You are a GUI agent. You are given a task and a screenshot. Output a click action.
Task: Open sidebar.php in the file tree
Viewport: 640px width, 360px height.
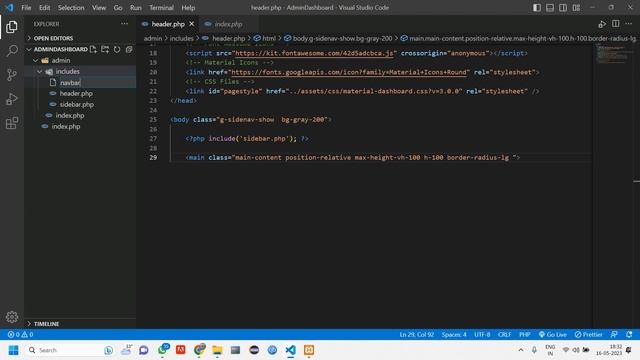(76, 104)
